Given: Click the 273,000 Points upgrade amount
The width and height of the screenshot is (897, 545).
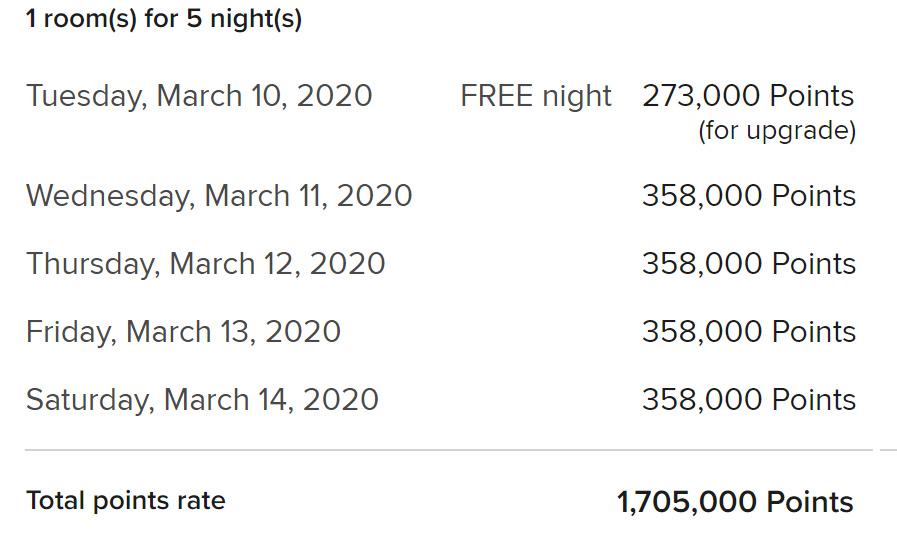Looking at the screenshot, I should [x=748, y=96].
